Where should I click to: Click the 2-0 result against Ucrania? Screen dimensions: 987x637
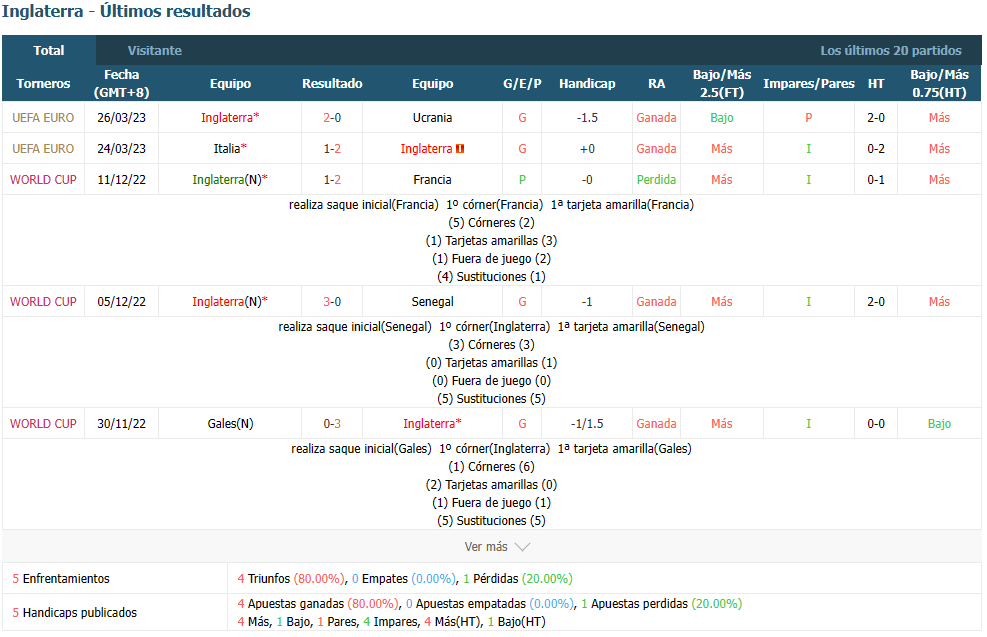click(332, 118)
